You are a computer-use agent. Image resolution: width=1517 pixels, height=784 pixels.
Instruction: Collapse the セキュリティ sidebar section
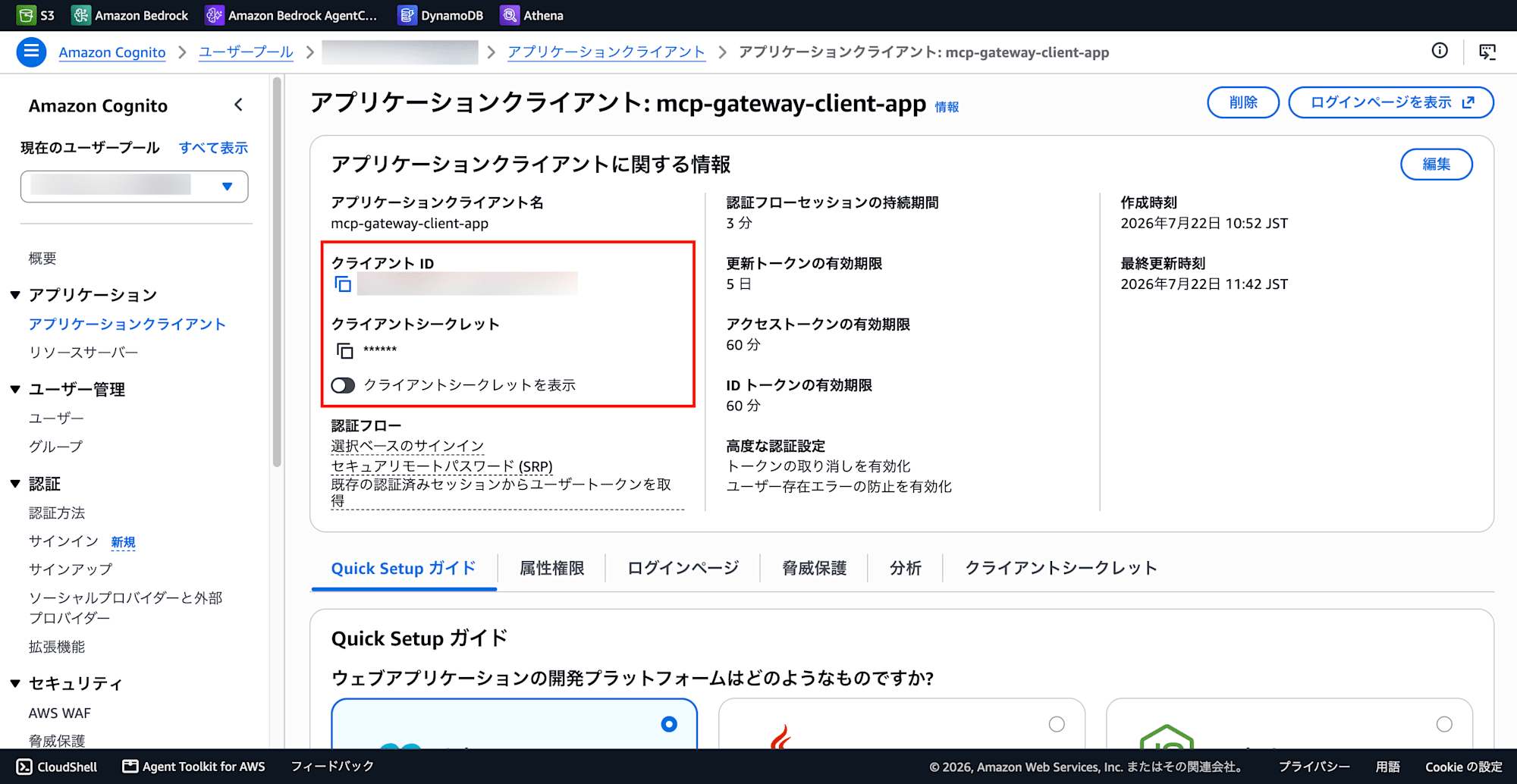point(15,683)
